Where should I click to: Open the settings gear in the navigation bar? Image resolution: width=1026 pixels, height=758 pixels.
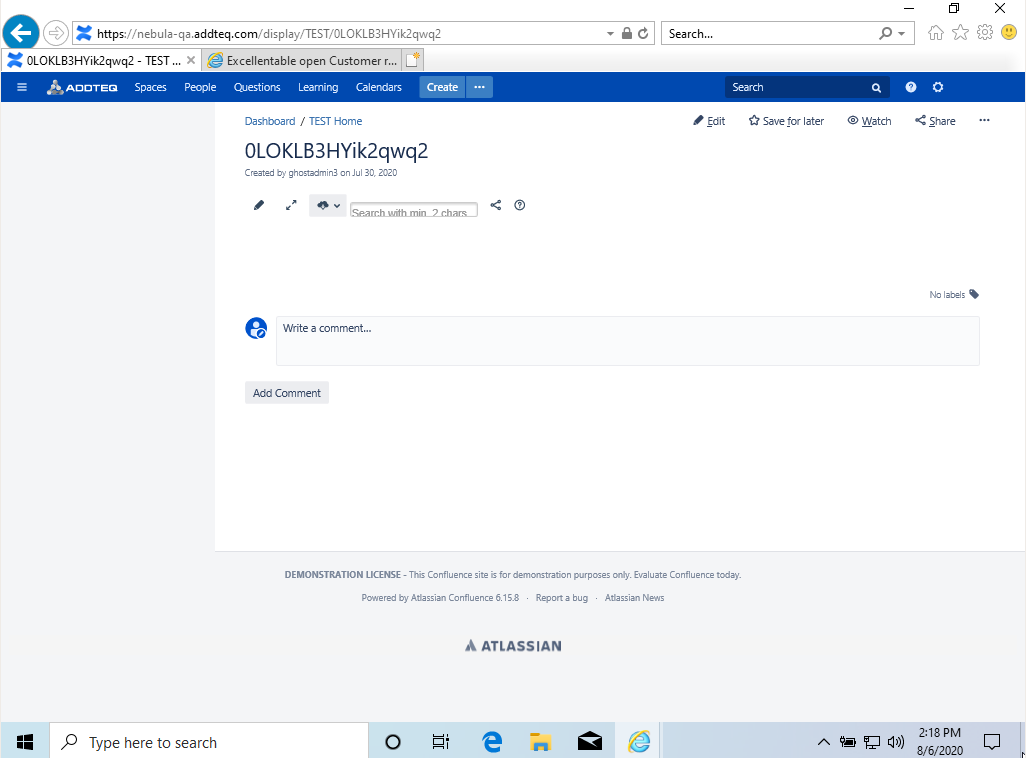(x=937, y=87)
